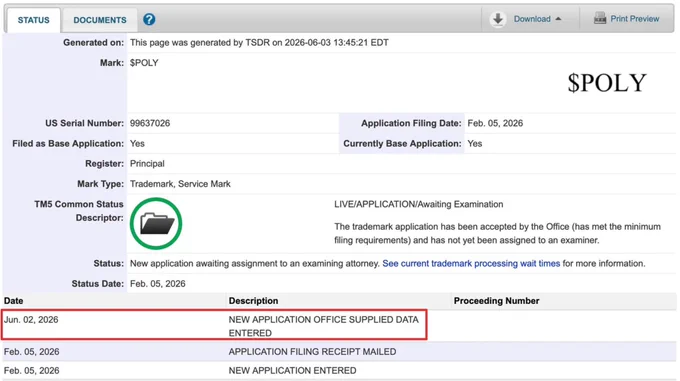Click the Generated on timestamp text
The width and height of the screenshot is (680, 381).
(x=259, y=42)
